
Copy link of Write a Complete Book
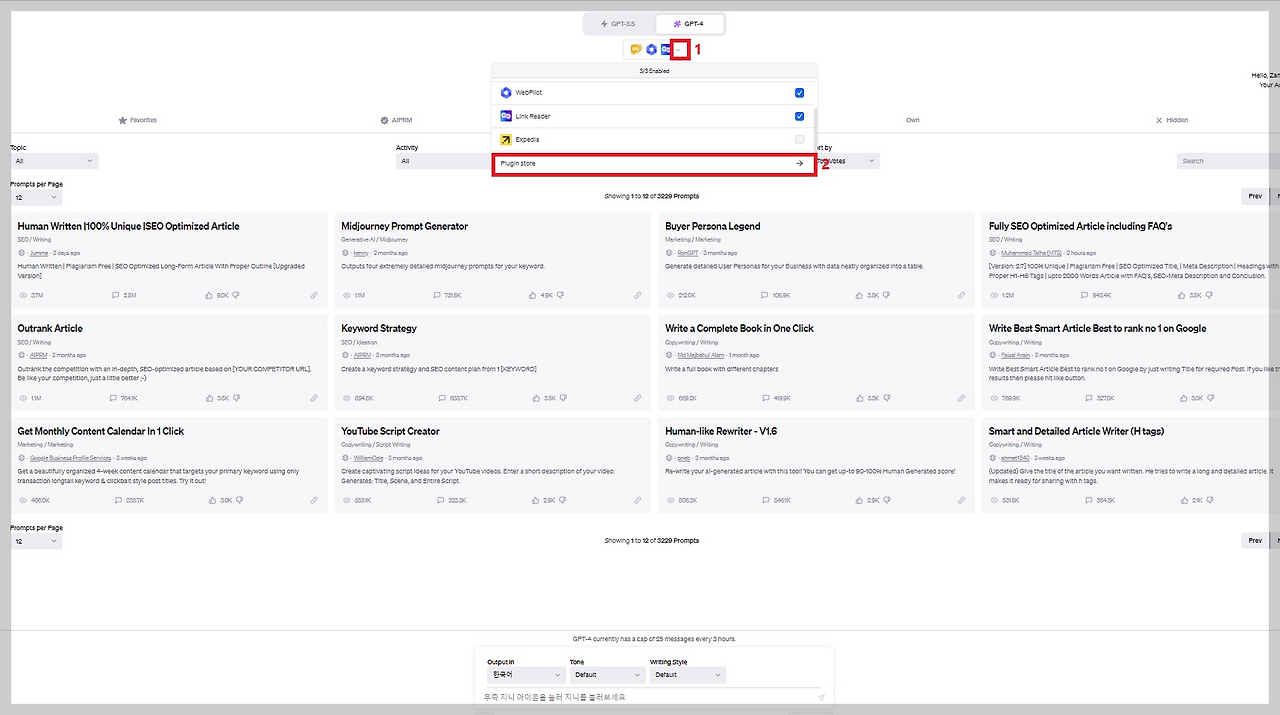click(x=962, y=397)
